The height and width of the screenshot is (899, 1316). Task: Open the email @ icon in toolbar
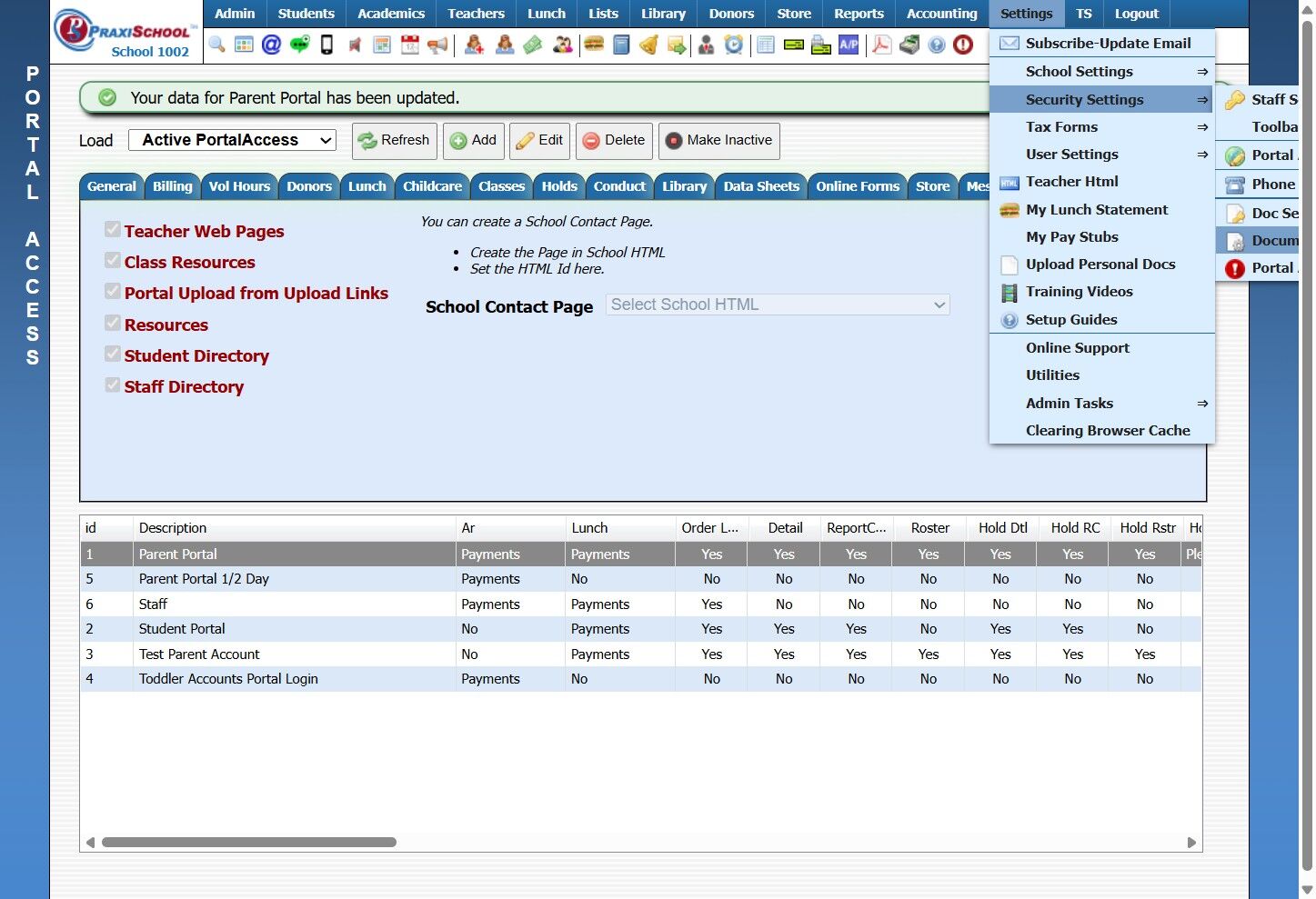coord(271,45)
